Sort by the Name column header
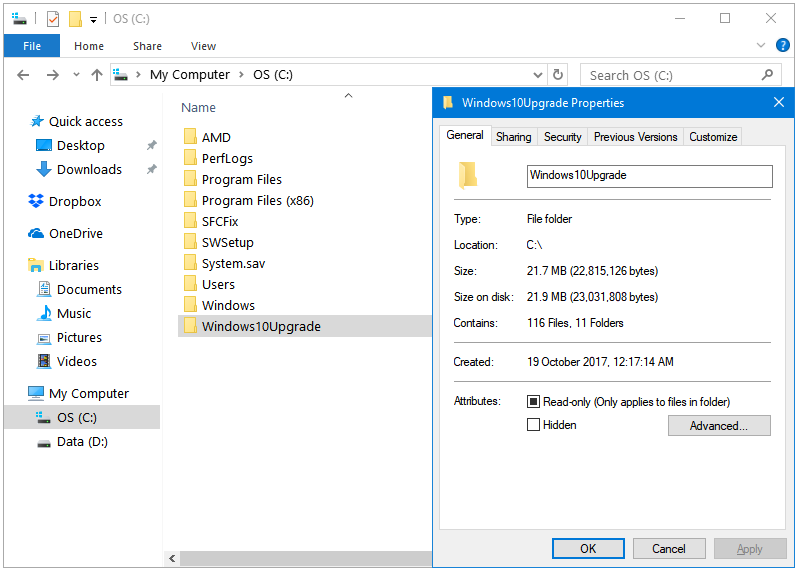Viewport: 798px width, 571px height. point(198,108)
